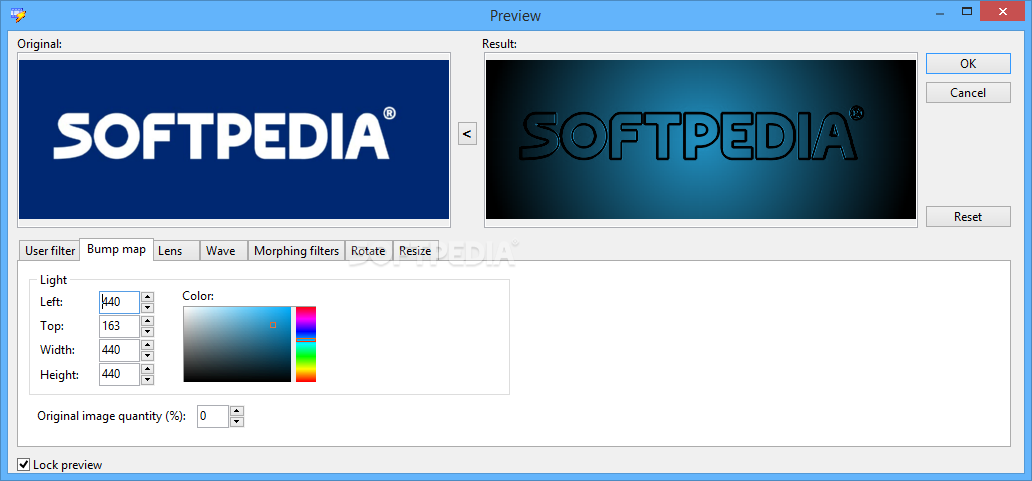Click the Left value input field
The image size is (1032, 481).
click(119, 303)
